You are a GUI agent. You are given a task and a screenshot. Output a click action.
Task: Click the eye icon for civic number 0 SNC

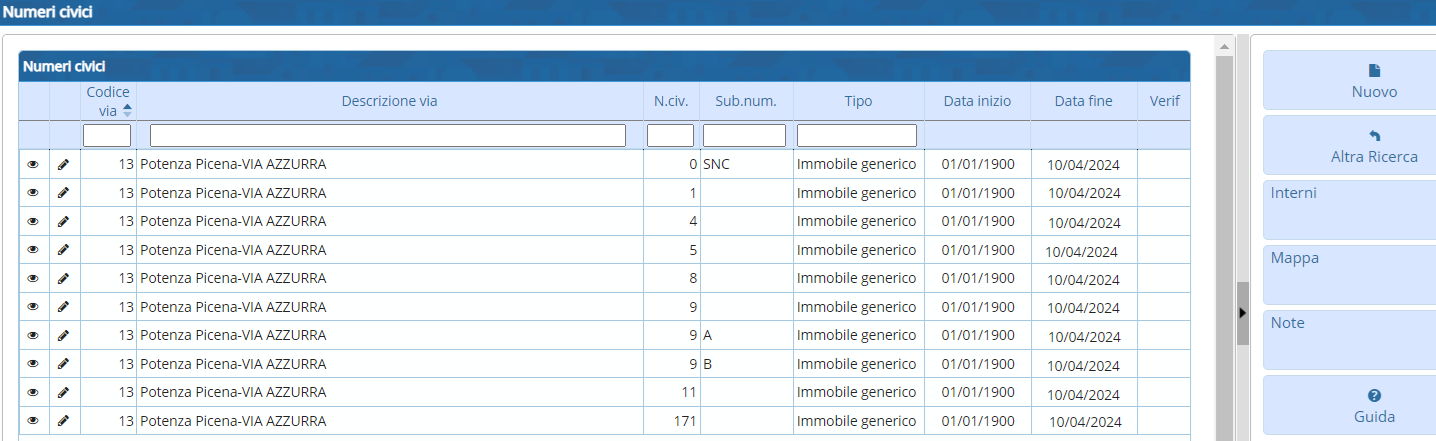[33, 164]
